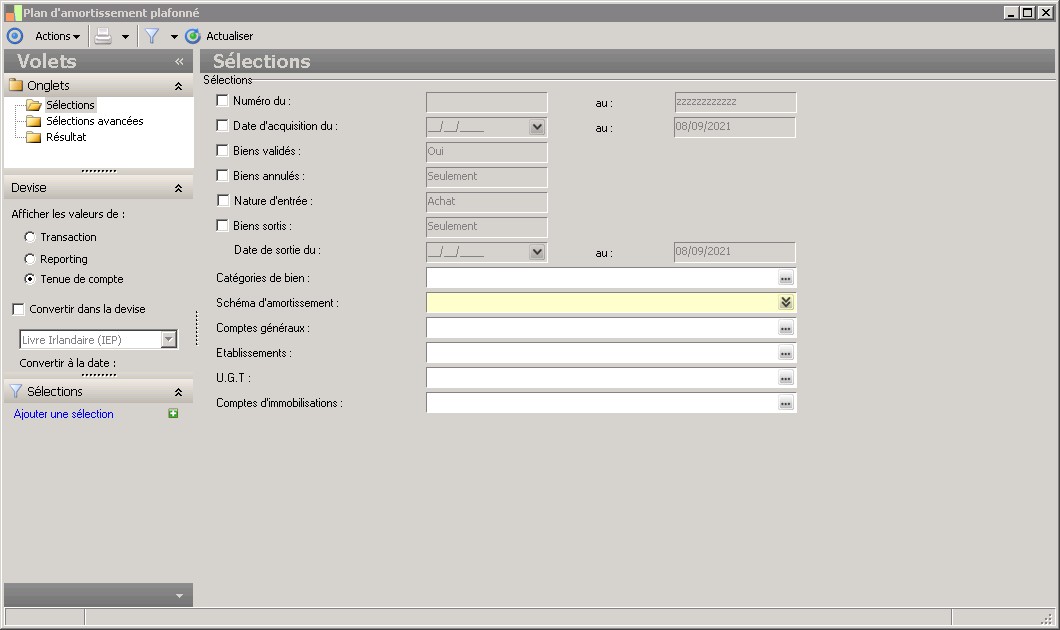The height and width of the screenshot is (630, 1060).
Task: Select the Sélections tree item
Action: (x=70, y=105)
